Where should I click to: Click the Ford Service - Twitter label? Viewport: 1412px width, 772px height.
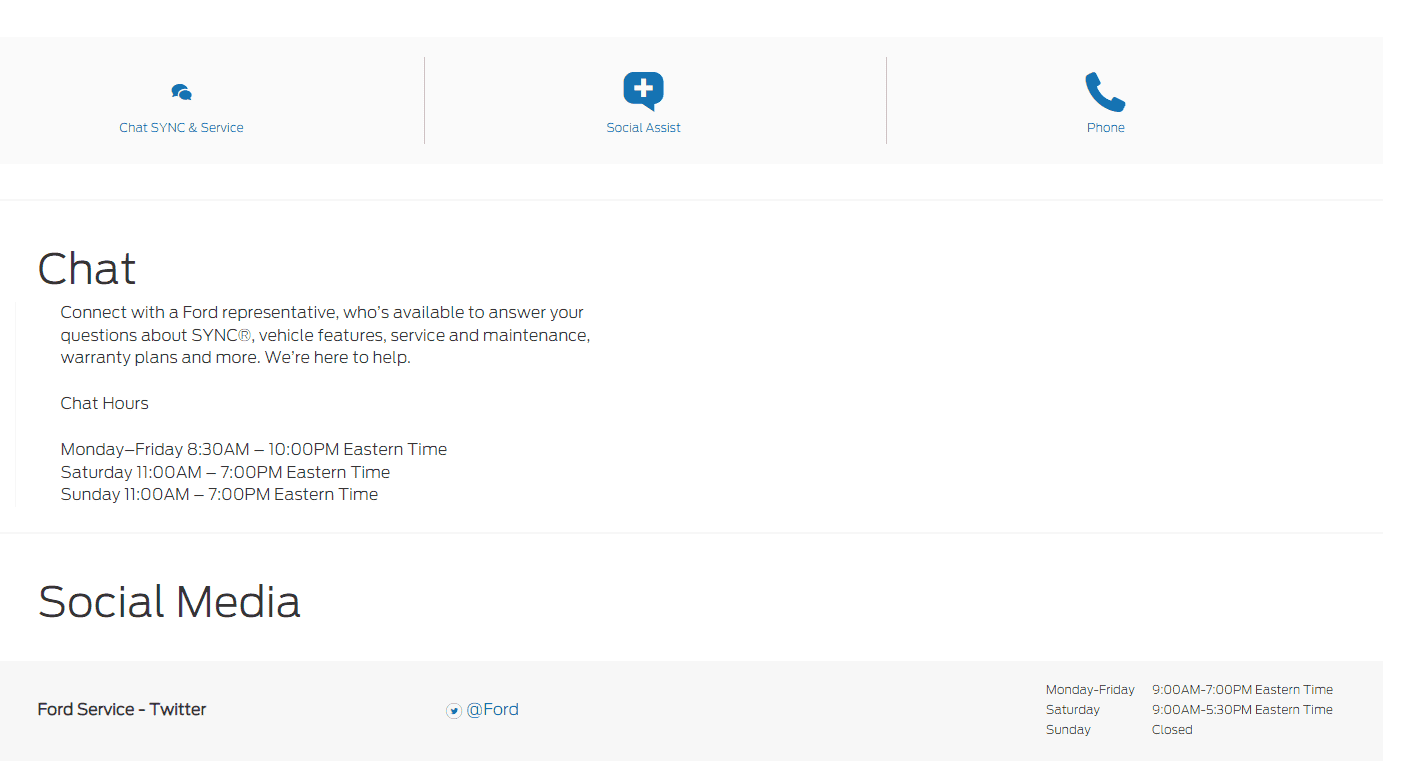click(122, 710)
